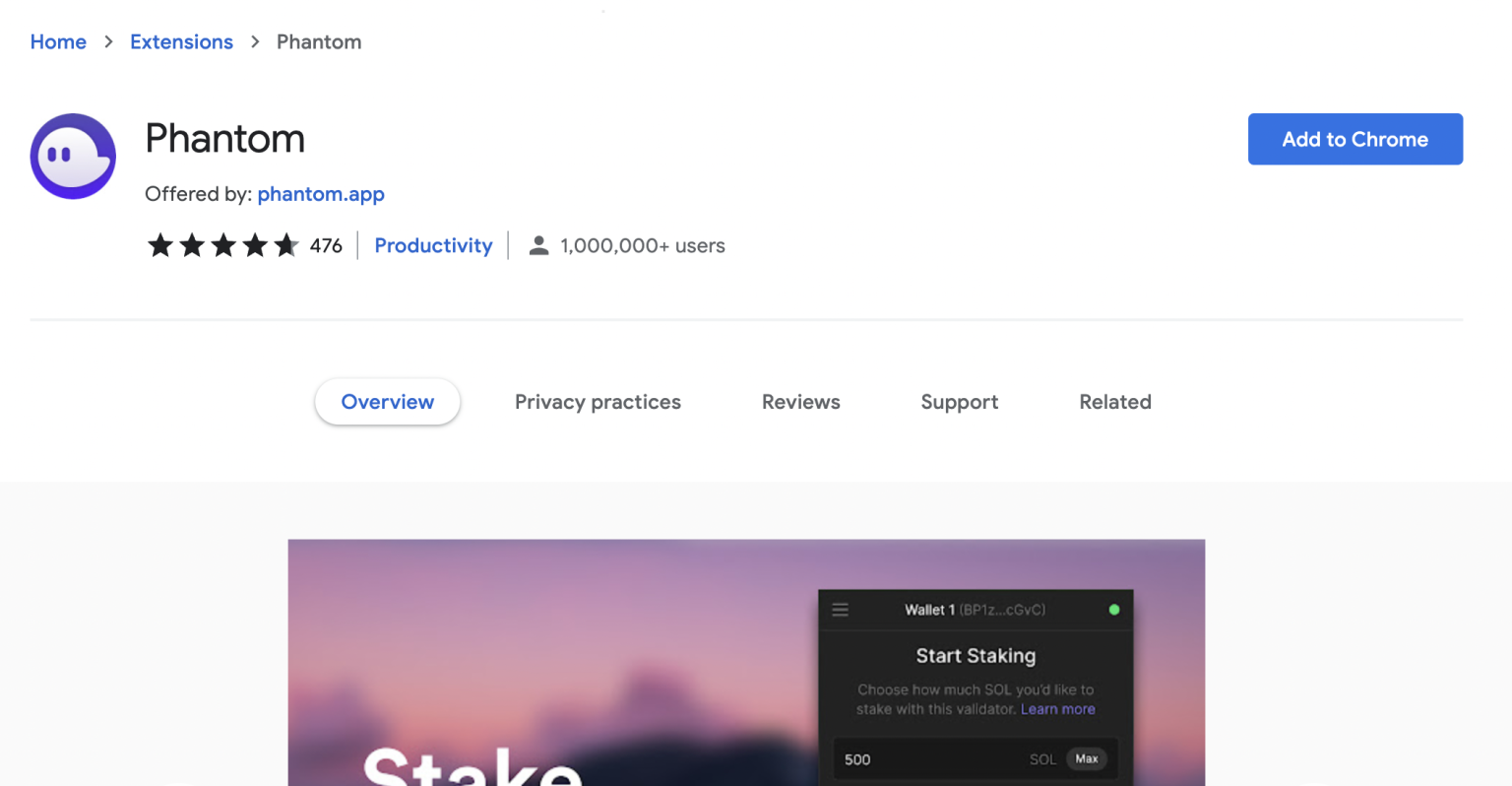Go to Home in the breadcrumb
1512x786 pixels.
[x=58, y=42]
